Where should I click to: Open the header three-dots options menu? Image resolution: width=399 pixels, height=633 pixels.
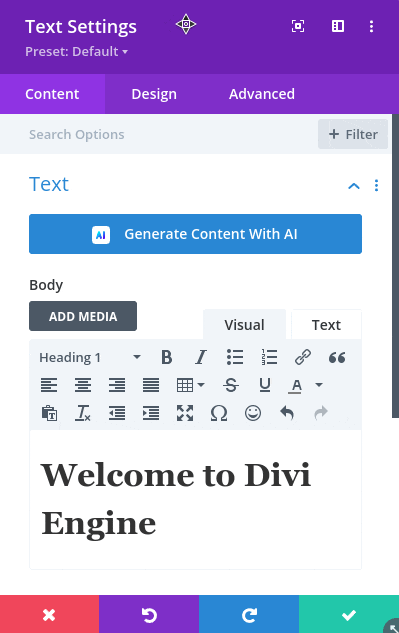371,26
